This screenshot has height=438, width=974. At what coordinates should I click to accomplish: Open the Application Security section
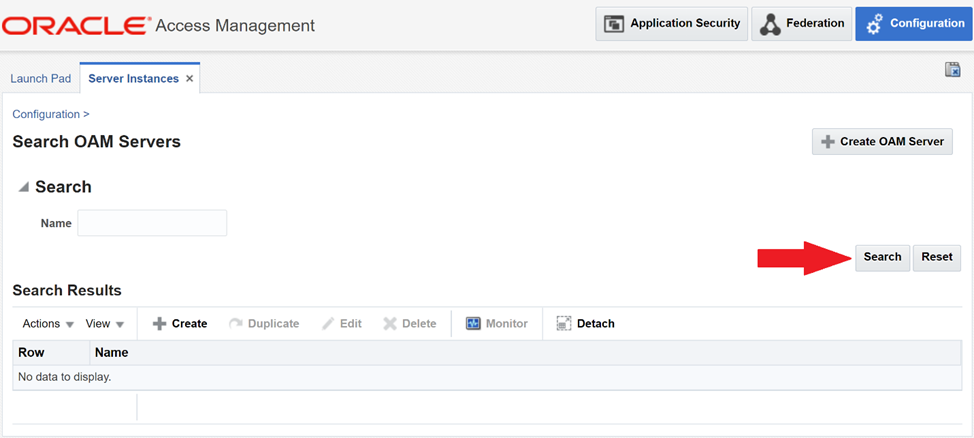pos(672,24)
